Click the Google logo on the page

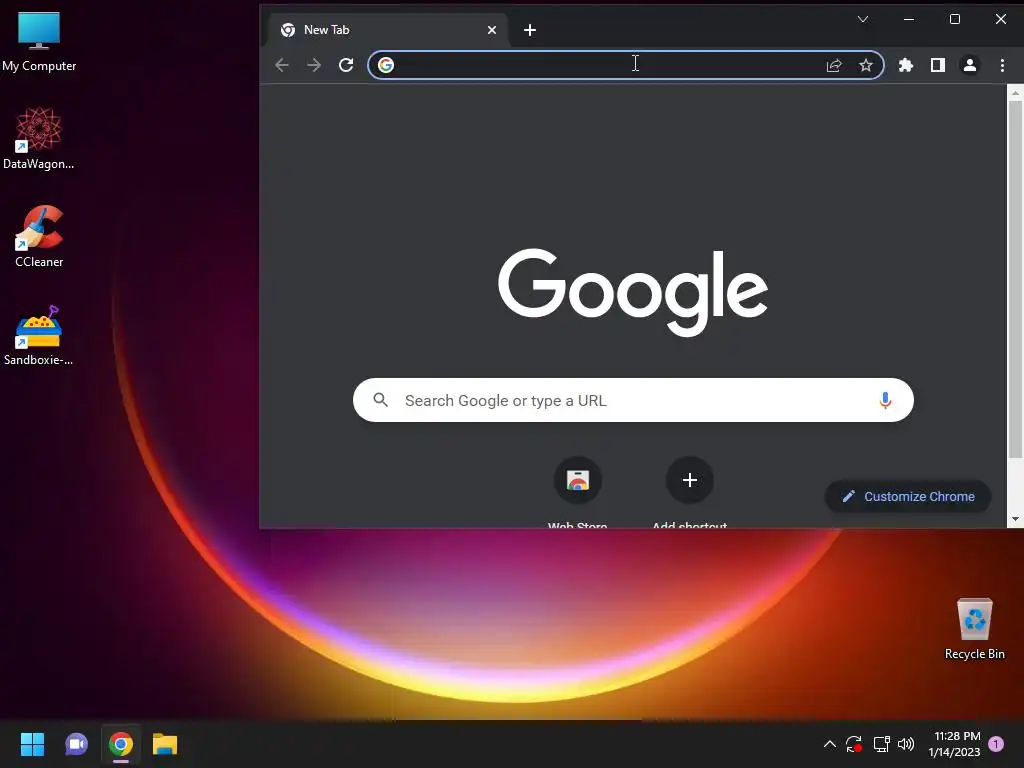(633, 292)
